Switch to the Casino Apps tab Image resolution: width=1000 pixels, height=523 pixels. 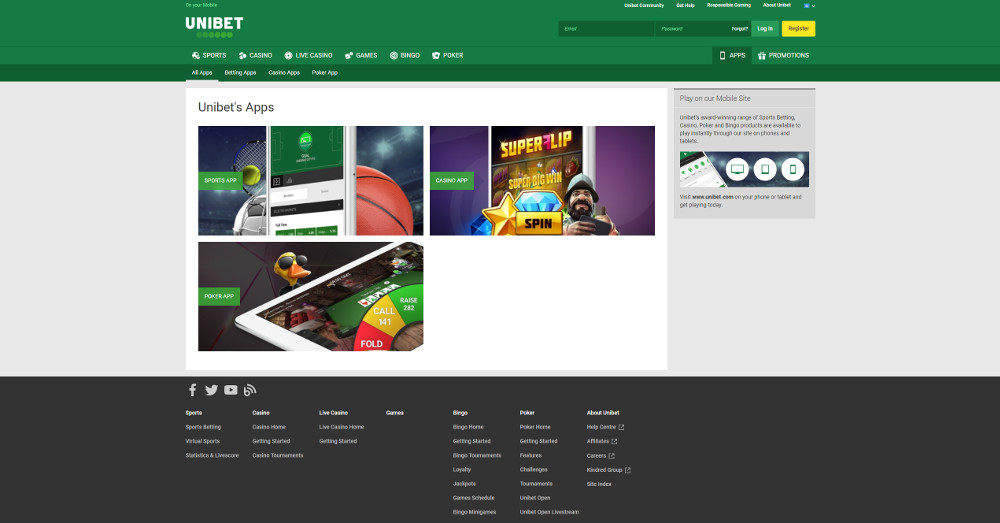click(284, 73)
